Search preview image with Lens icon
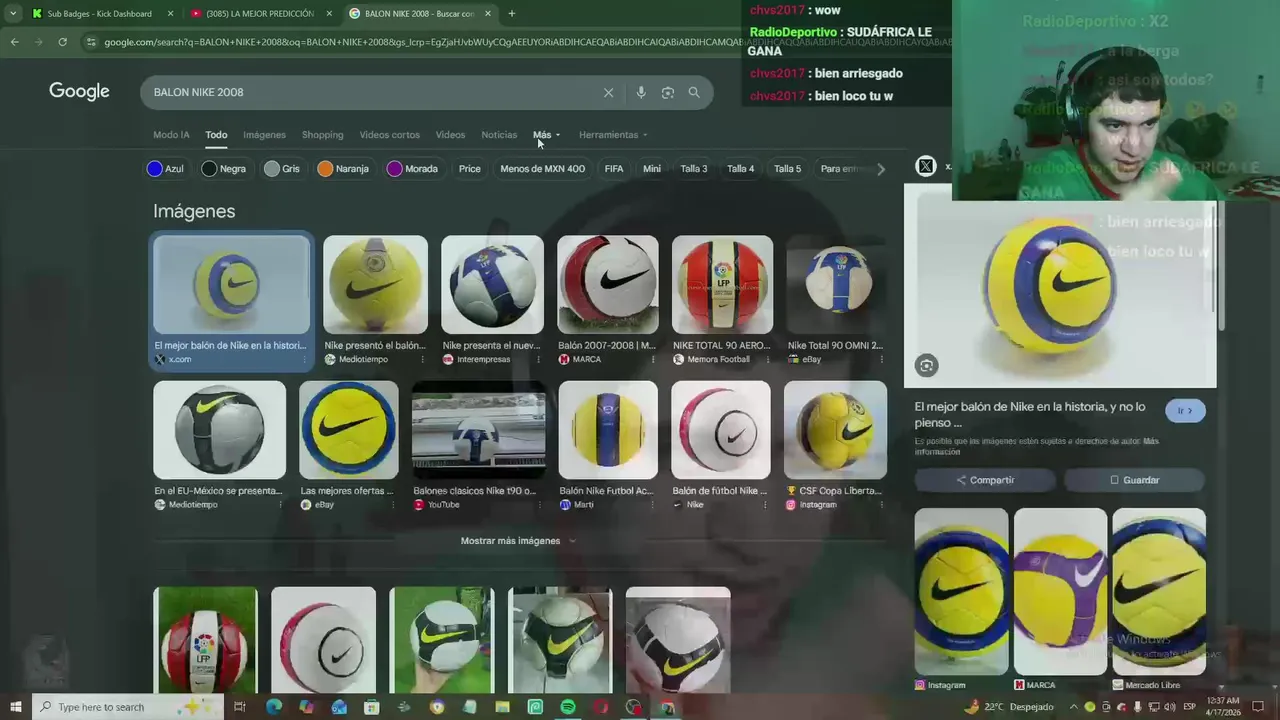This screenshot has height=720, width=1280. [x=927, y=366]
